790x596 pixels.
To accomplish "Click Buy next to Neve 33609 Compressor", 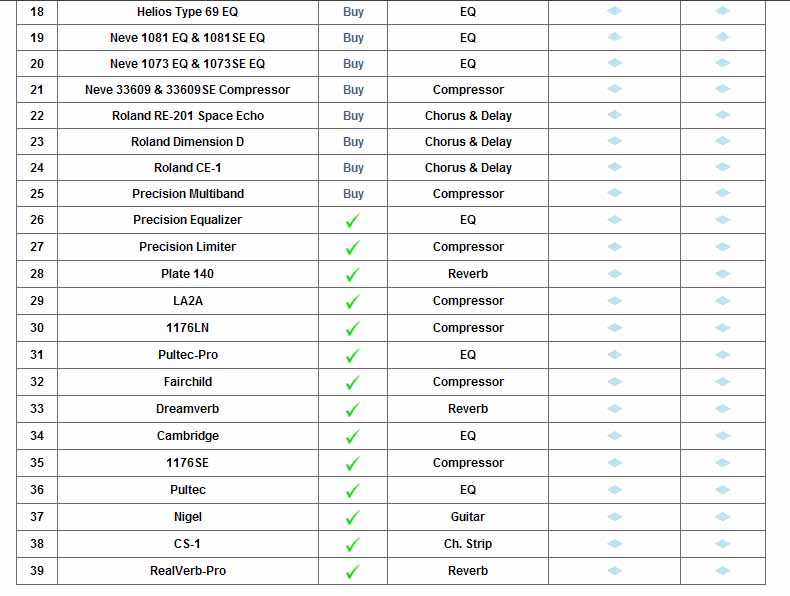I will [x=353, y=90].
